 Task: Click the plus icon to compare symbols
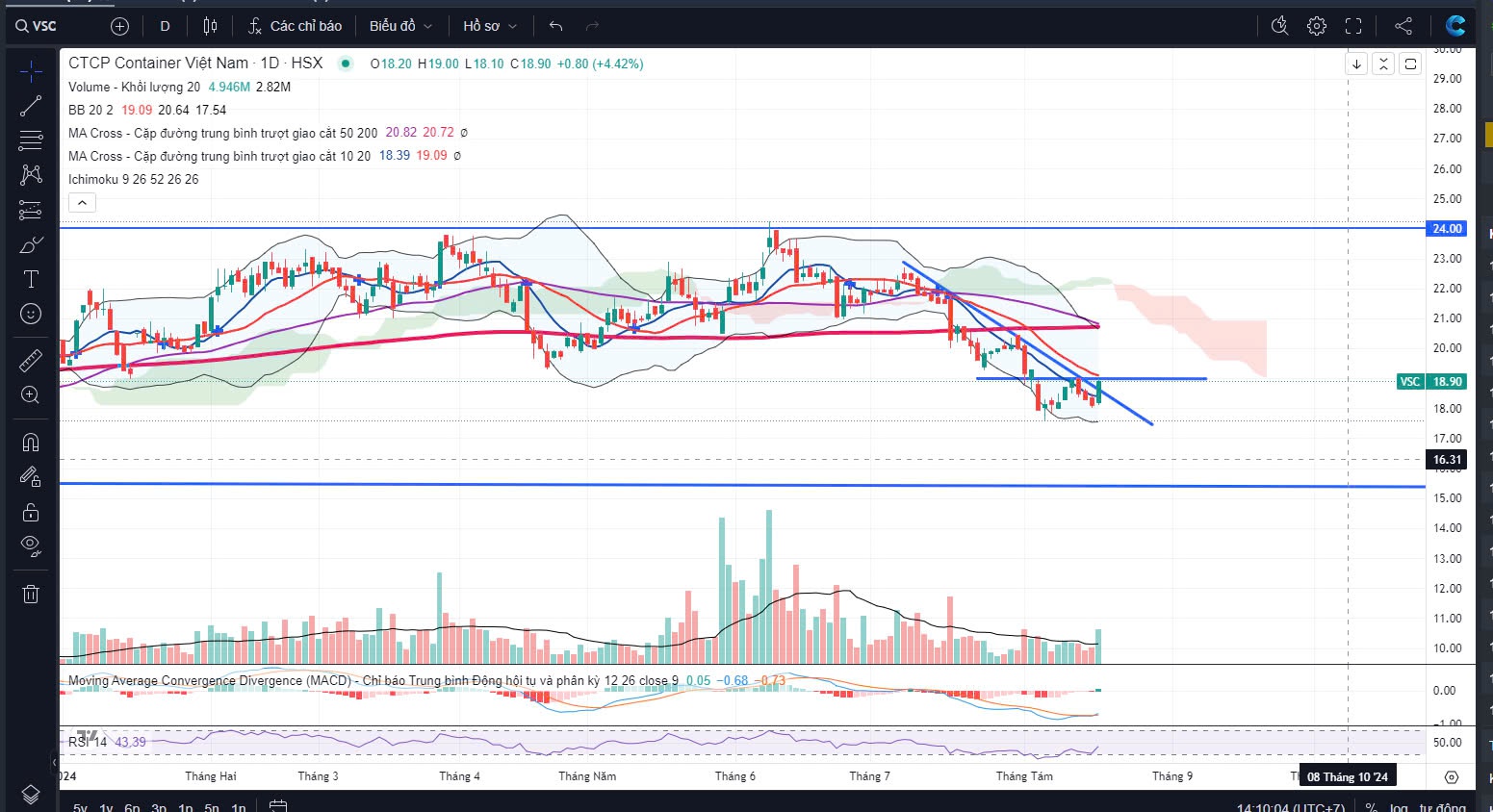tap(119, 26)
